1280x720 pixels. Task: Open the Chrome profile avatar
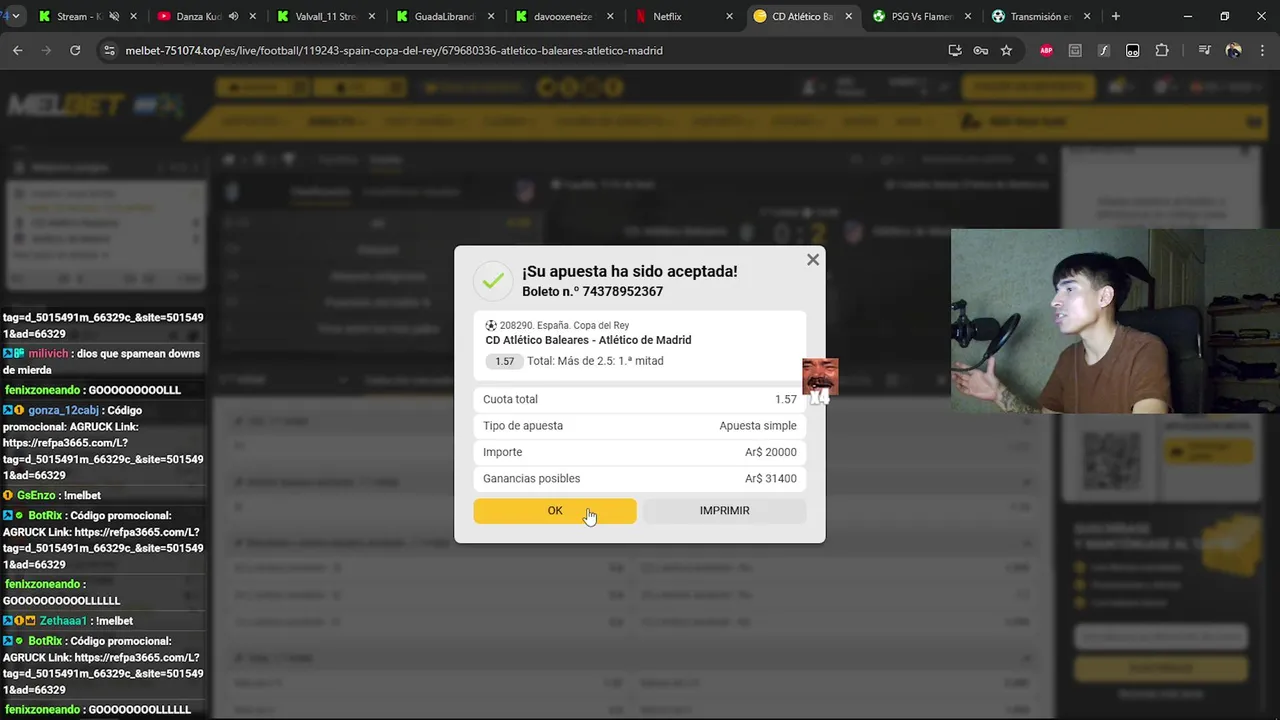point(1233,50)
